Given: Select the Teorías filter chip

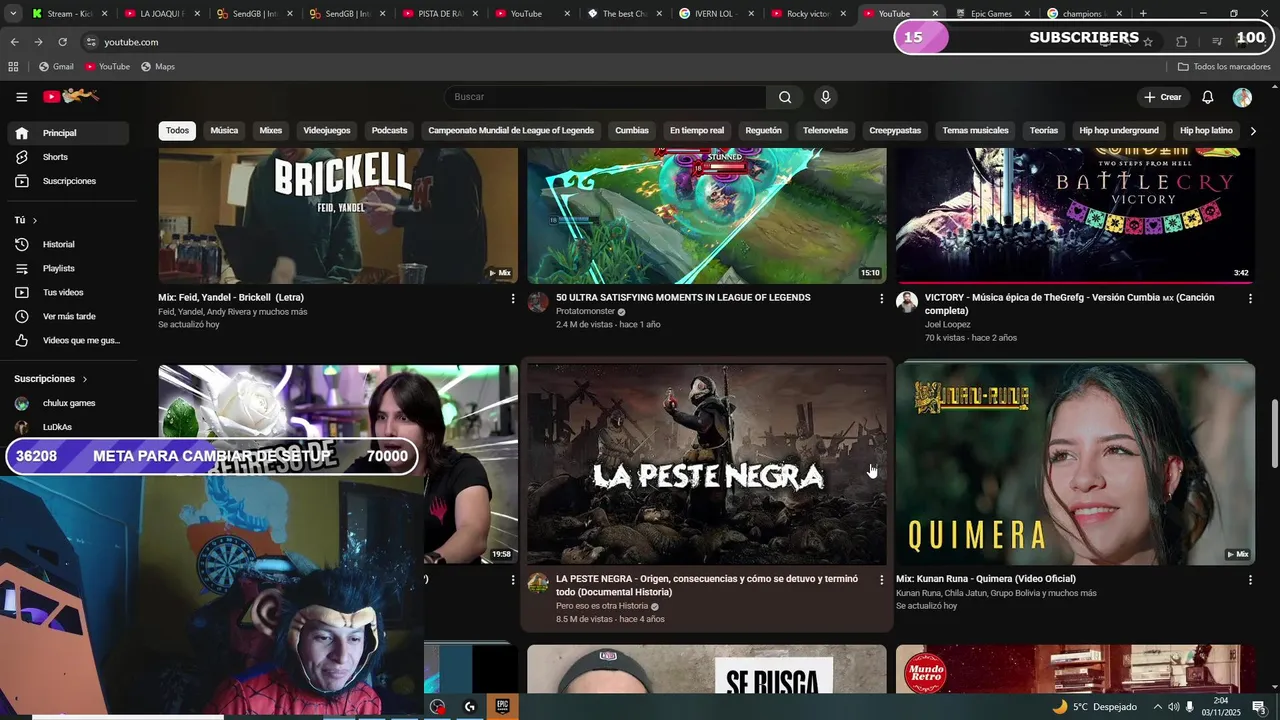Looking at the screenshot, I should tap(1044, 131).
